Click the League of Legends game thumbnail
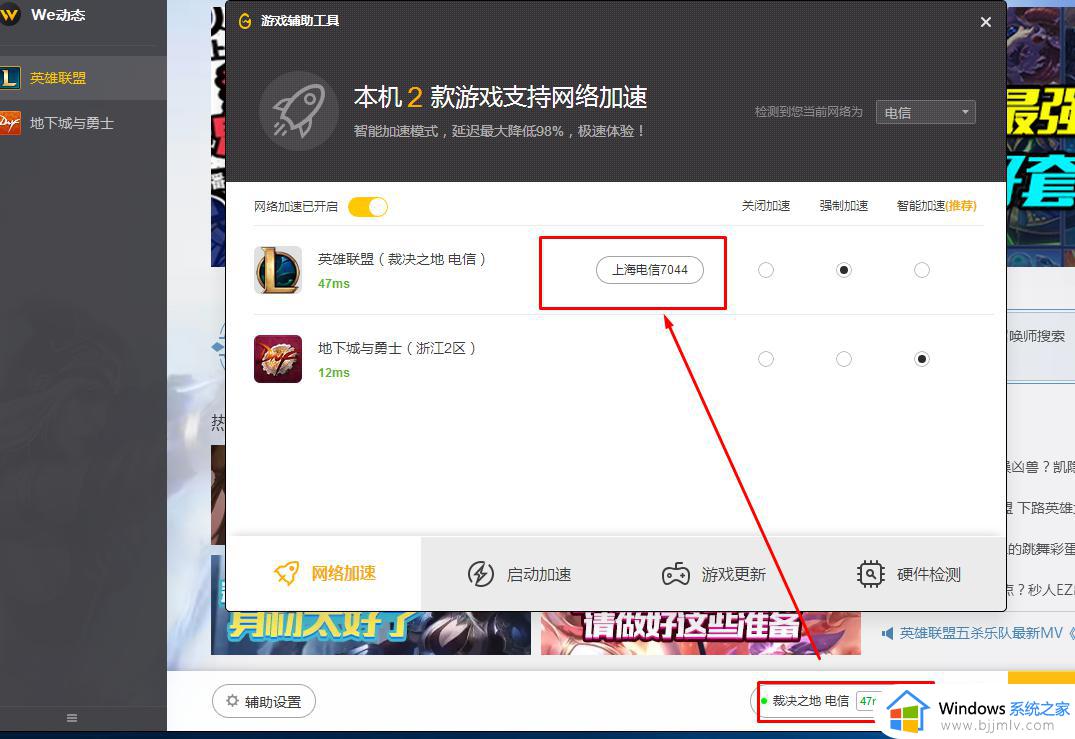Screen dimensions: 1075x739 coord(277,269)
